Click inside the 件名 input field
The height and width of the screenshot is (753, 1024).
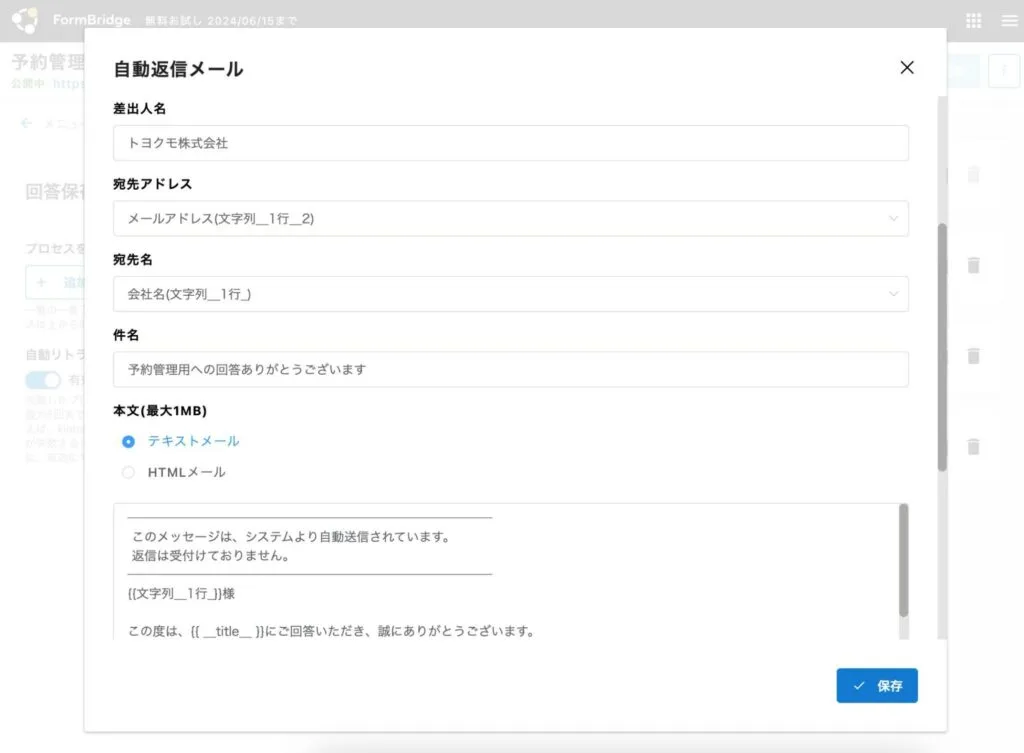511,369
